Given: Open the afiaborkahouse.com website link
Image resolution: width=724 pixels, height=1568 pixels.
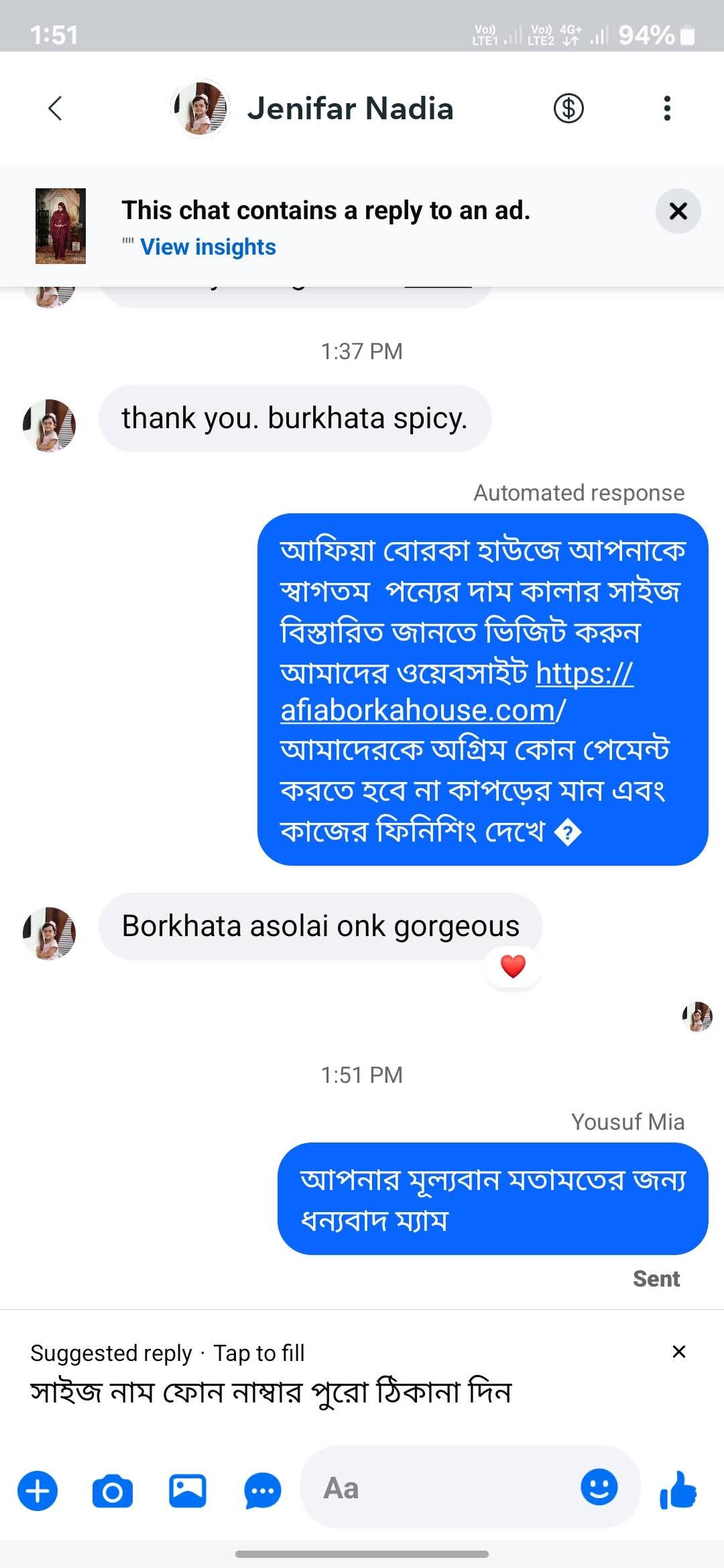Looking at the screenshot, I should (422, 710).
